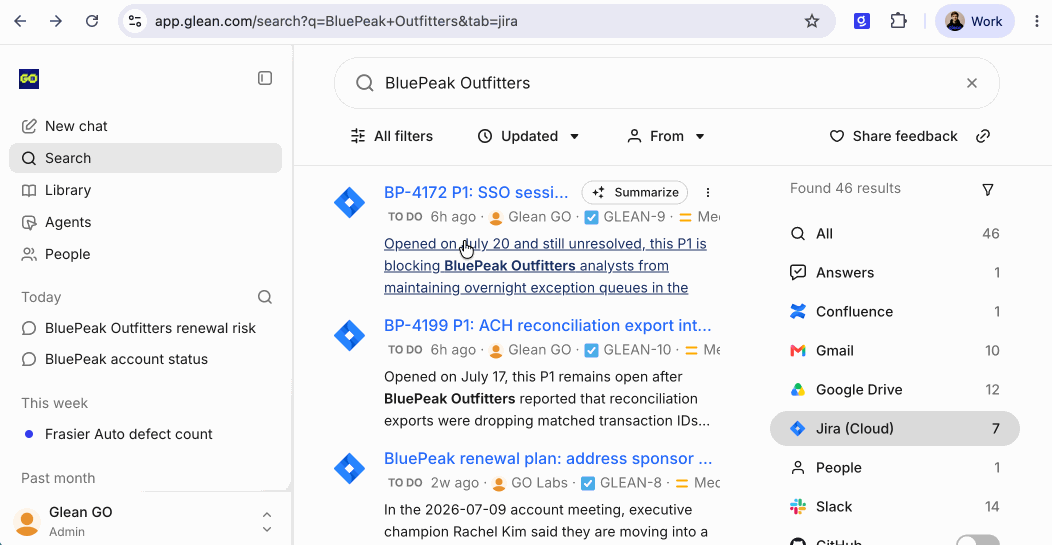Start a New chat
This screenshot has height=545, width=1052.
tap(145, 126)
